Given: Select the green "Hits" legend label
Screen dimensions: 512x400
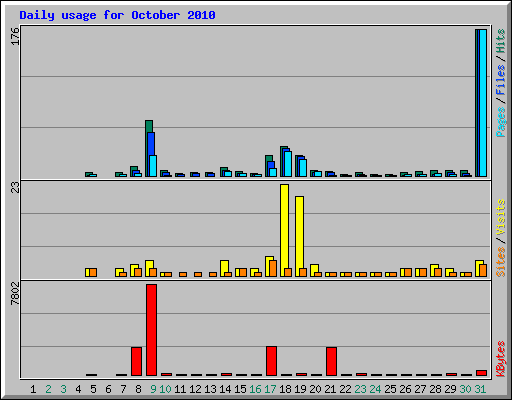Looking at the screenshot, I should pos(500,41).
